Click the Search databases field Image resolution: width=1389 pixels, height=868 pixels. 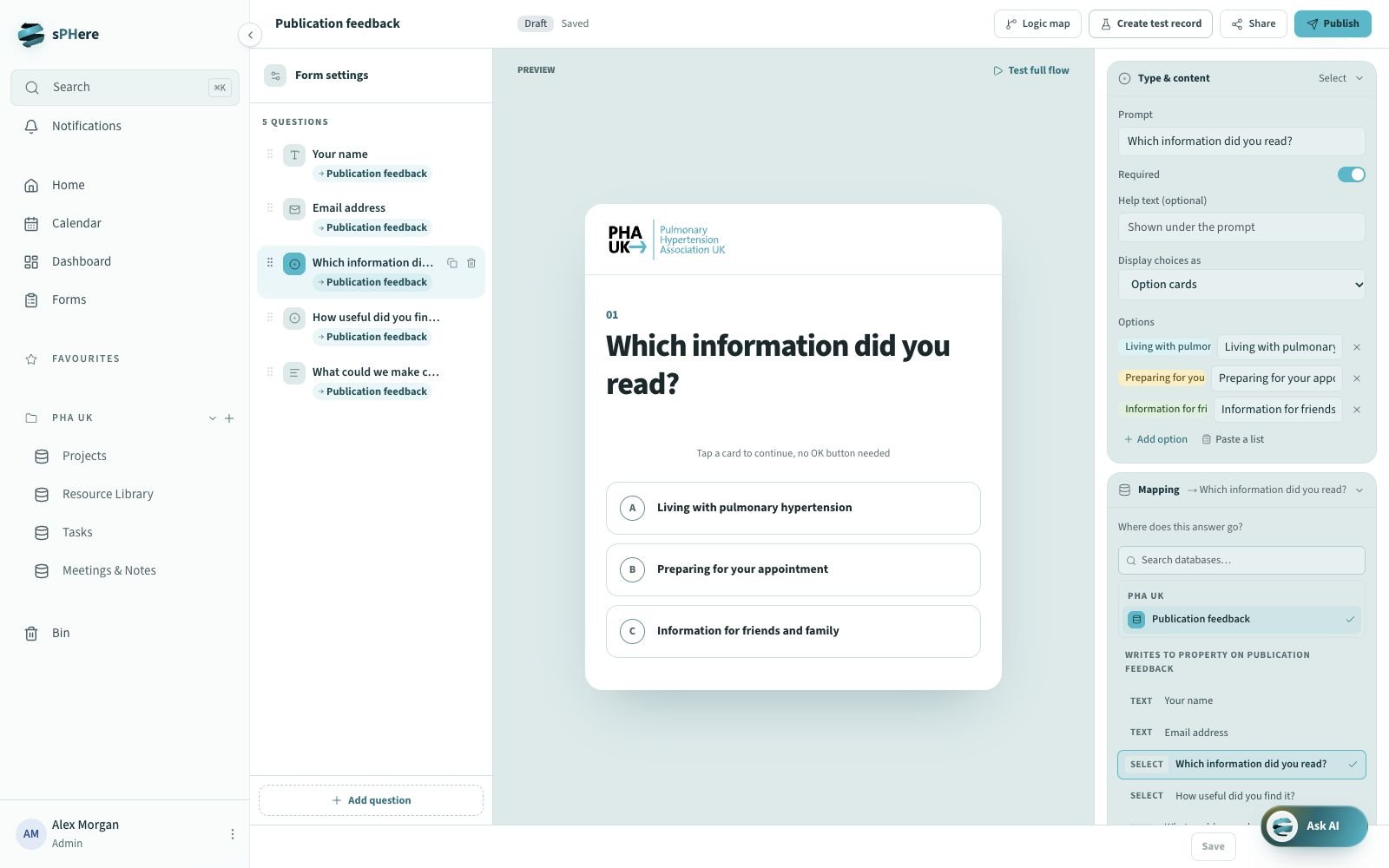pos(1241,560)
